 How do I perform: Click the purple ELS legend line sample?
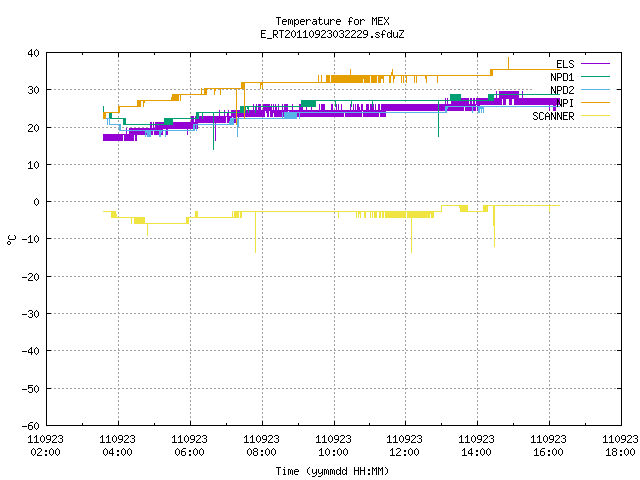coord(595,64)
